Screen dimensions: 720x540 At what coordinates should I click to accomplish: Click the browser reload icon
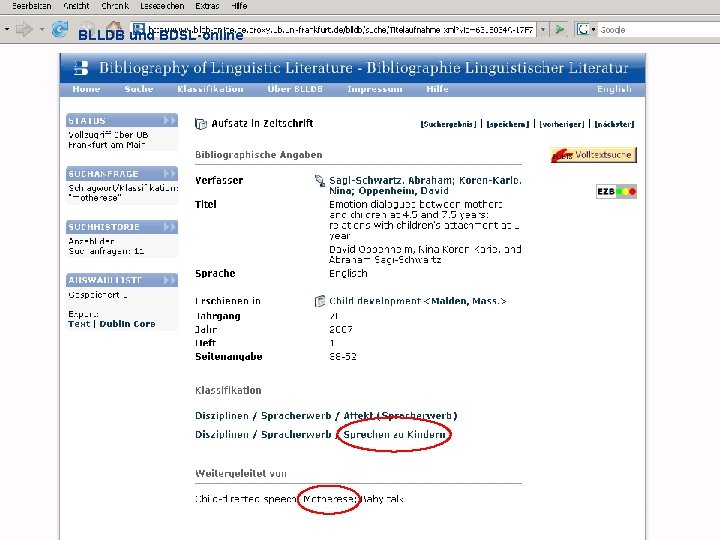coord(60,29)
